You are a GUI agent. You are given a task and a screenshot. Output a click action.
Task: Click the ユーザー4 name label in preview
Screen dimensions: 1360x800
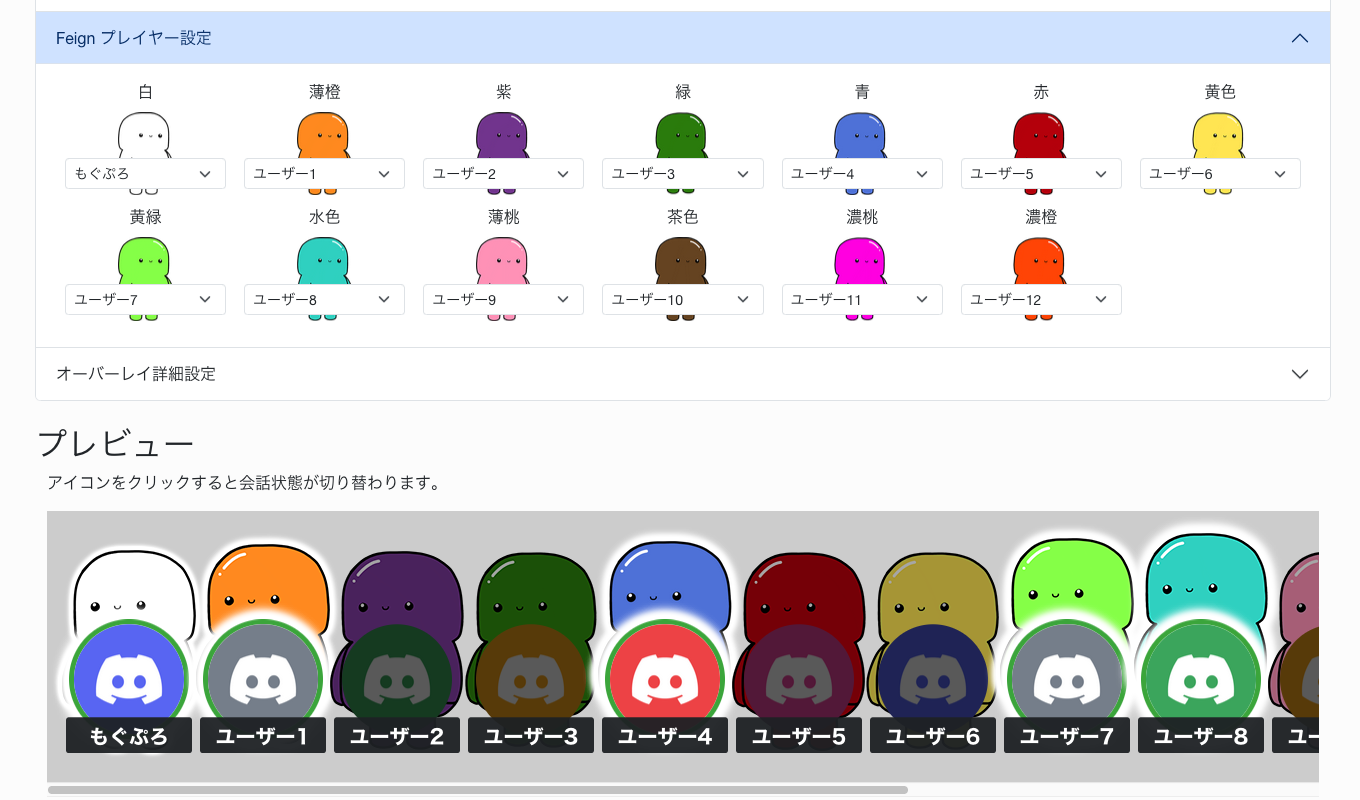click(x=665, y=737)
